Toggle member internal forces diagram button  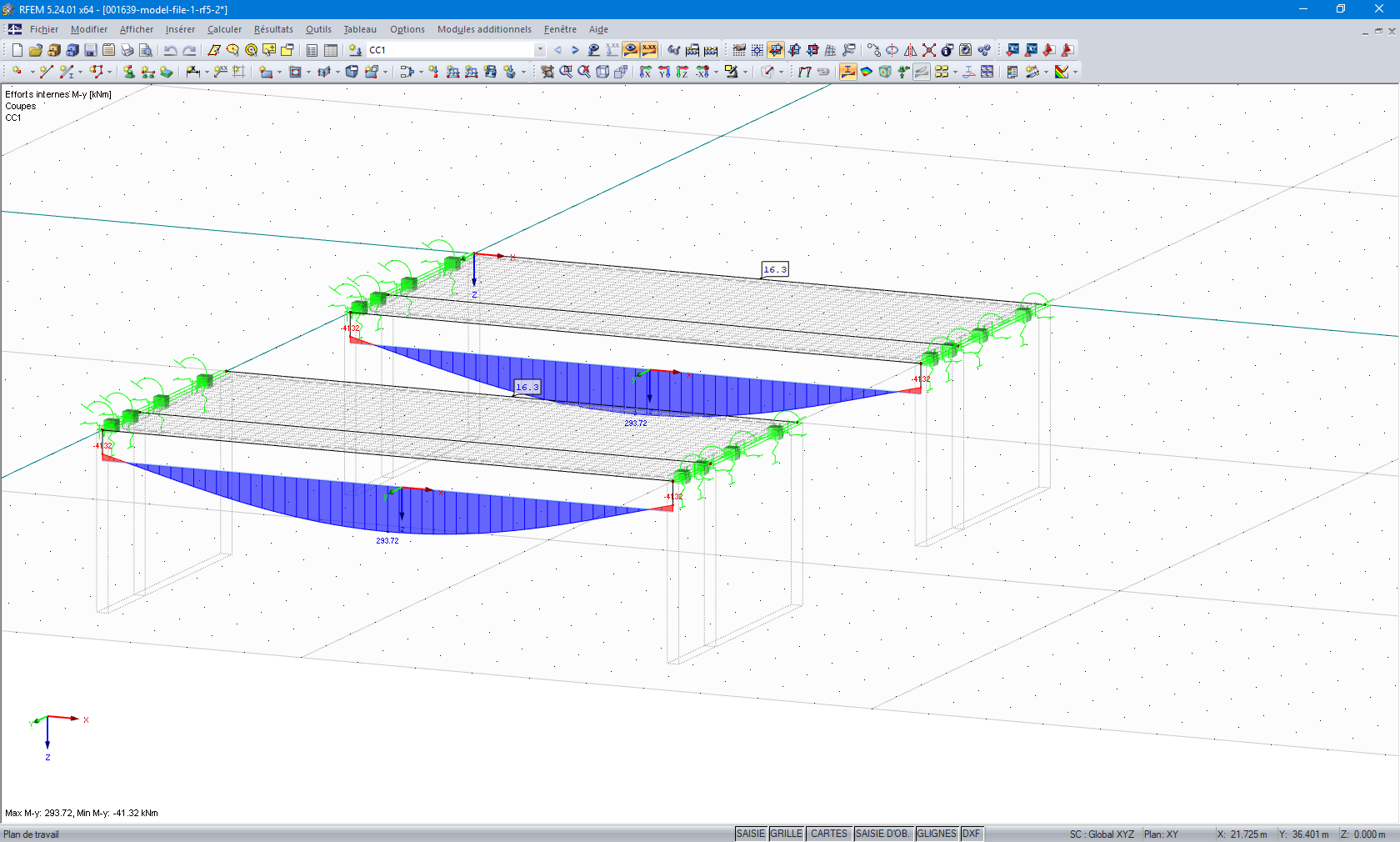[x=848, y=72]
